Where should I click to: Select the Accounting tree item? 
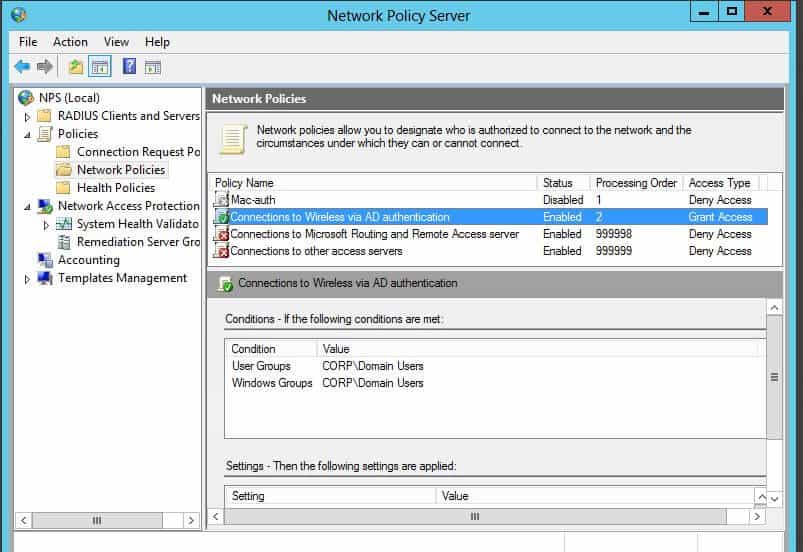click(x=89, y=260)
